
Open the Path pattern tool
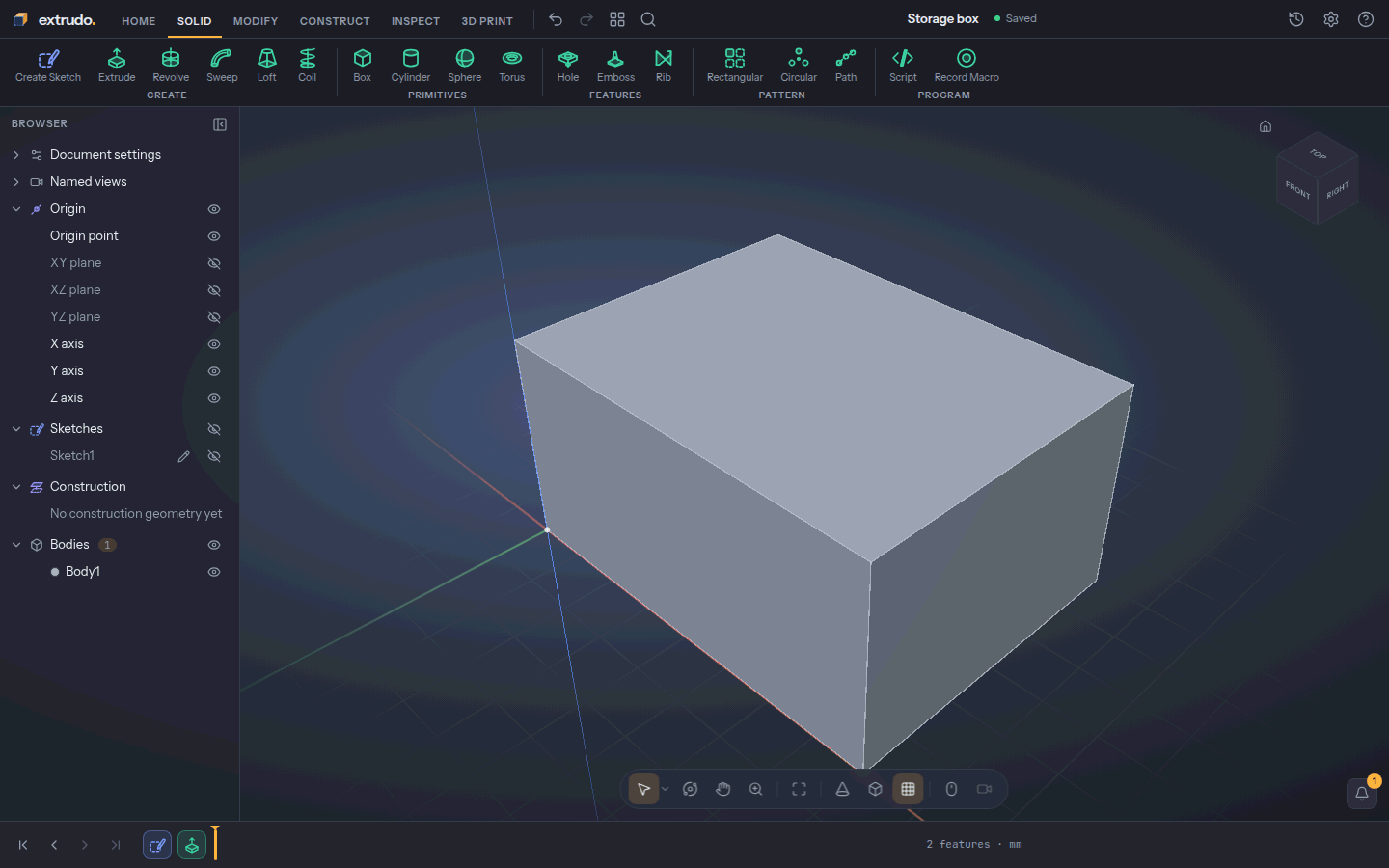click(846, 66)
